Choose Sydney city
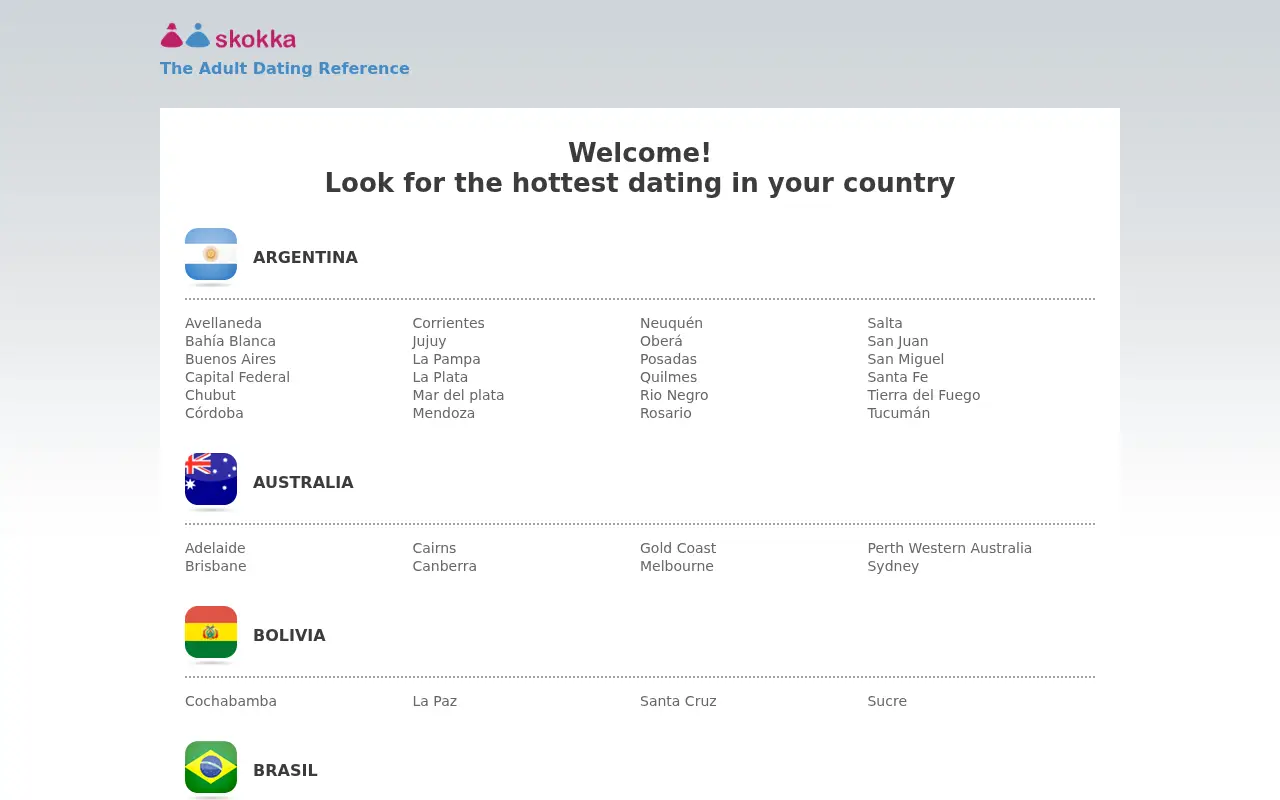This screenshot has height=800, width=1280. tap(893, 566)
